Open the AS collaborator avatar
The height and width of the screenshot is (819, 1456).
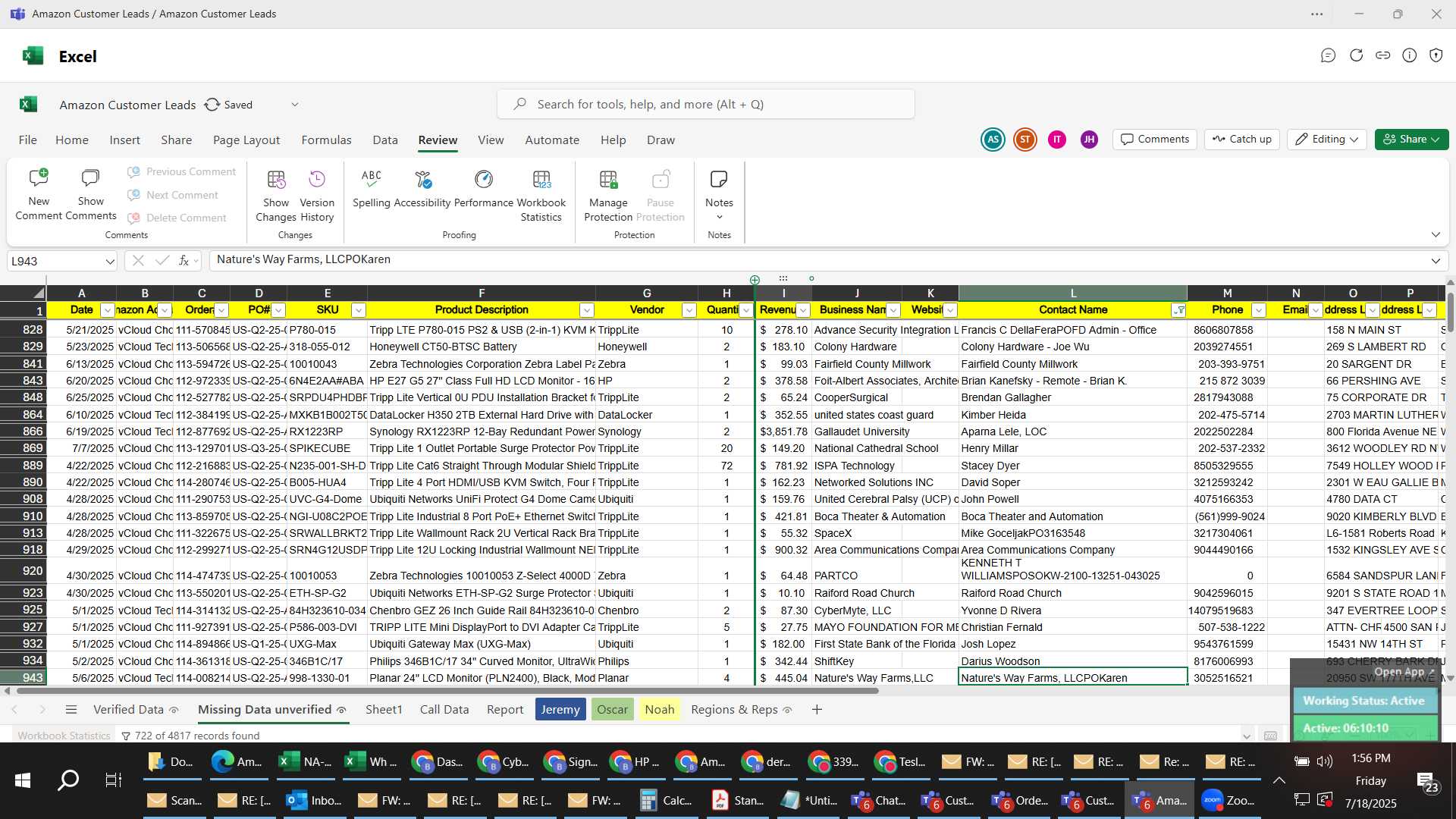[993, 140]
